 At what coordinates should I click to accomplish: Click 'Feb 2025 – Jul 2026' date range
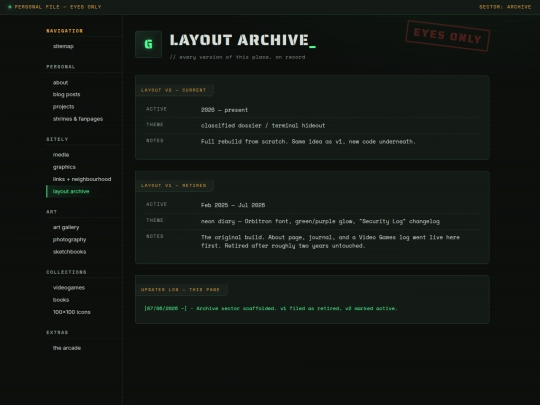233,205
